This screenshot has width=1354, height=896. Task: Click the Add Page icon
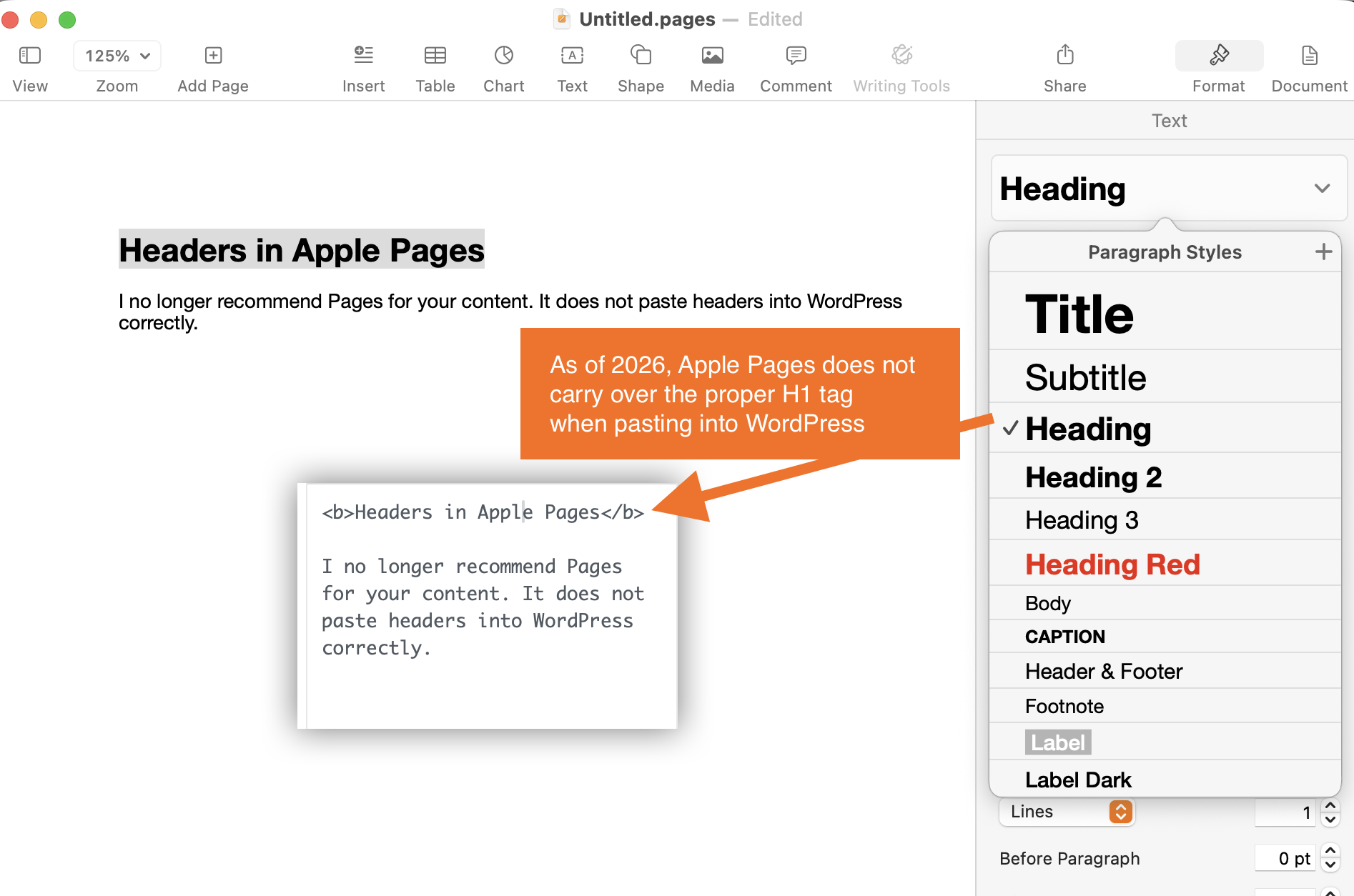pos(213,56)
